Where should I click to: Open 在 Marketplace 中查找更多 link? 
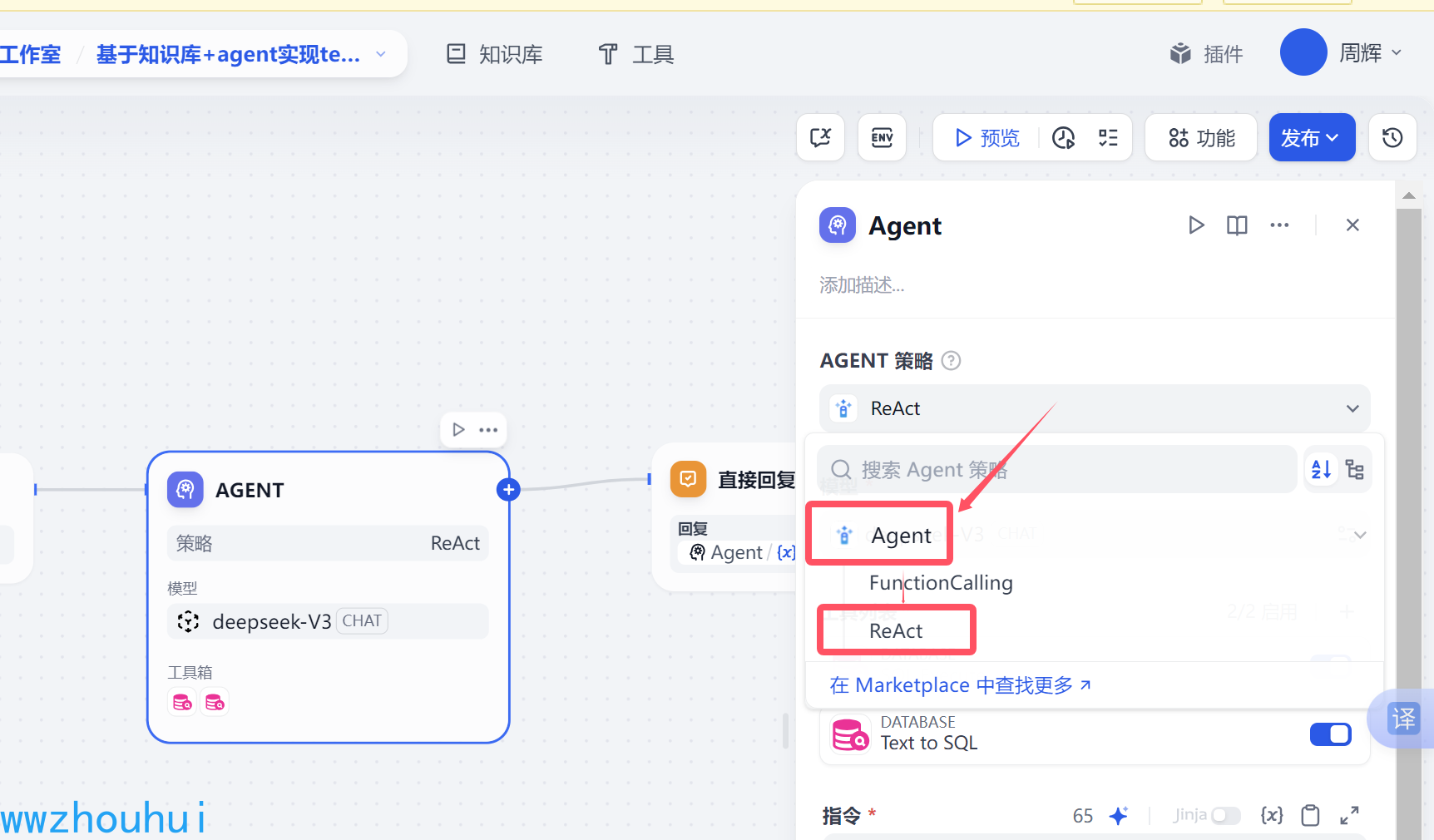[960, 685]
